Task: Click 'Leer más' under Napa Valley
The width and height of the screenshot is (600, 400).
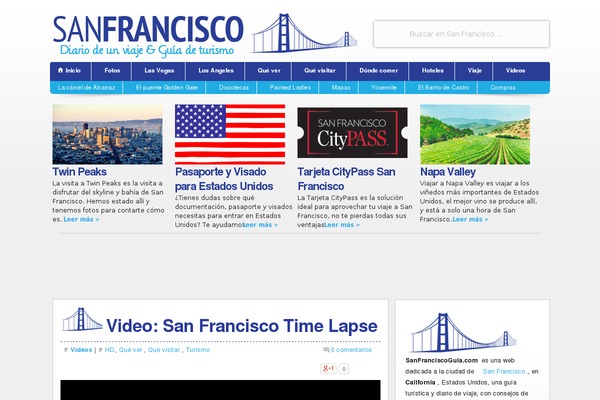Action: tap(470, 219)
